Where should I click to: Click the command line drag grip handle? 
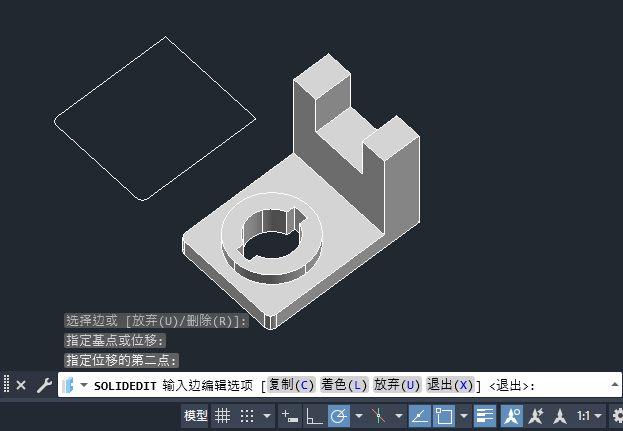6,384
